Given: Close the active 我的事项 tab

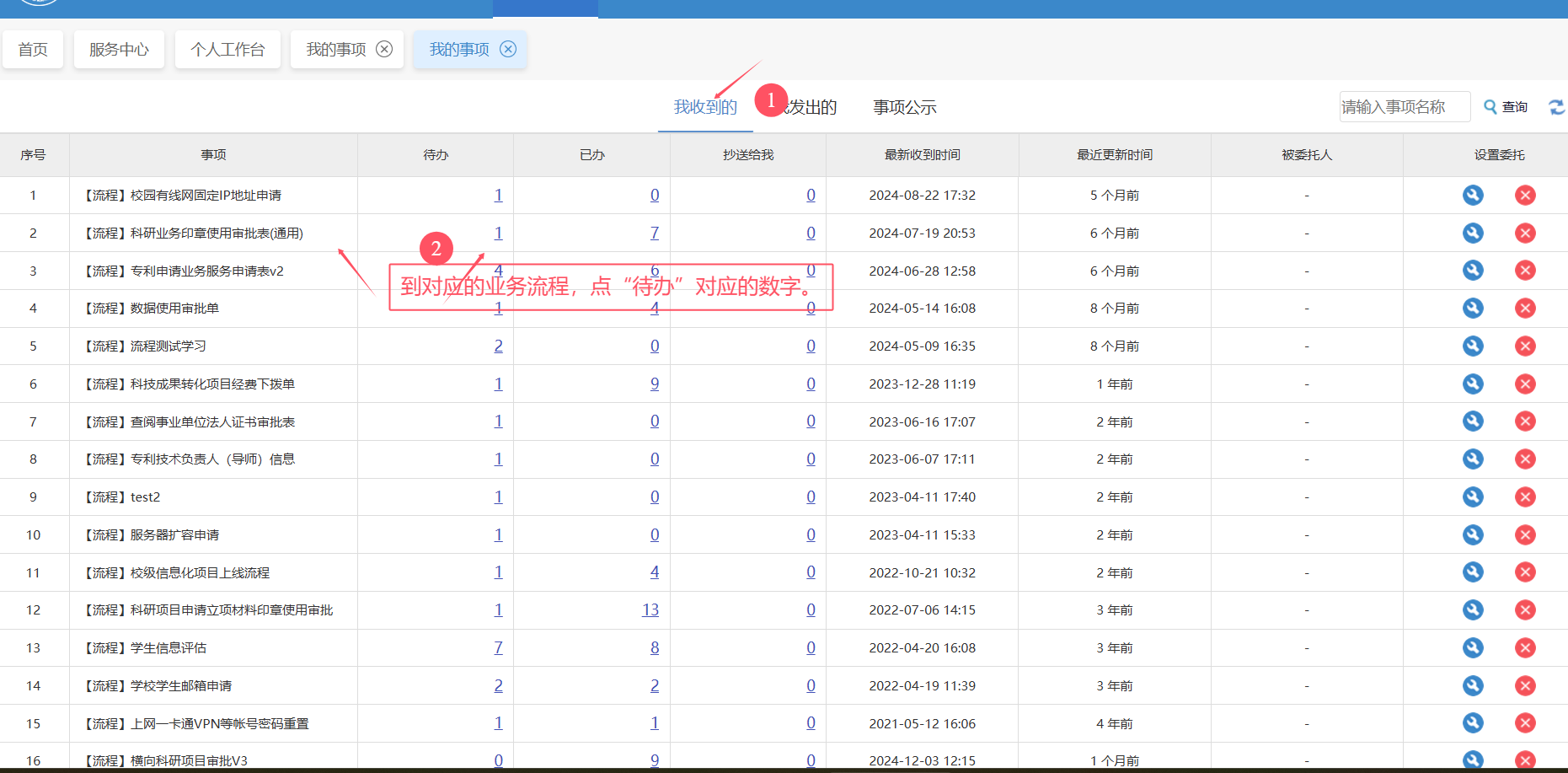Looking at the screenshot, I should coord(508,49).
